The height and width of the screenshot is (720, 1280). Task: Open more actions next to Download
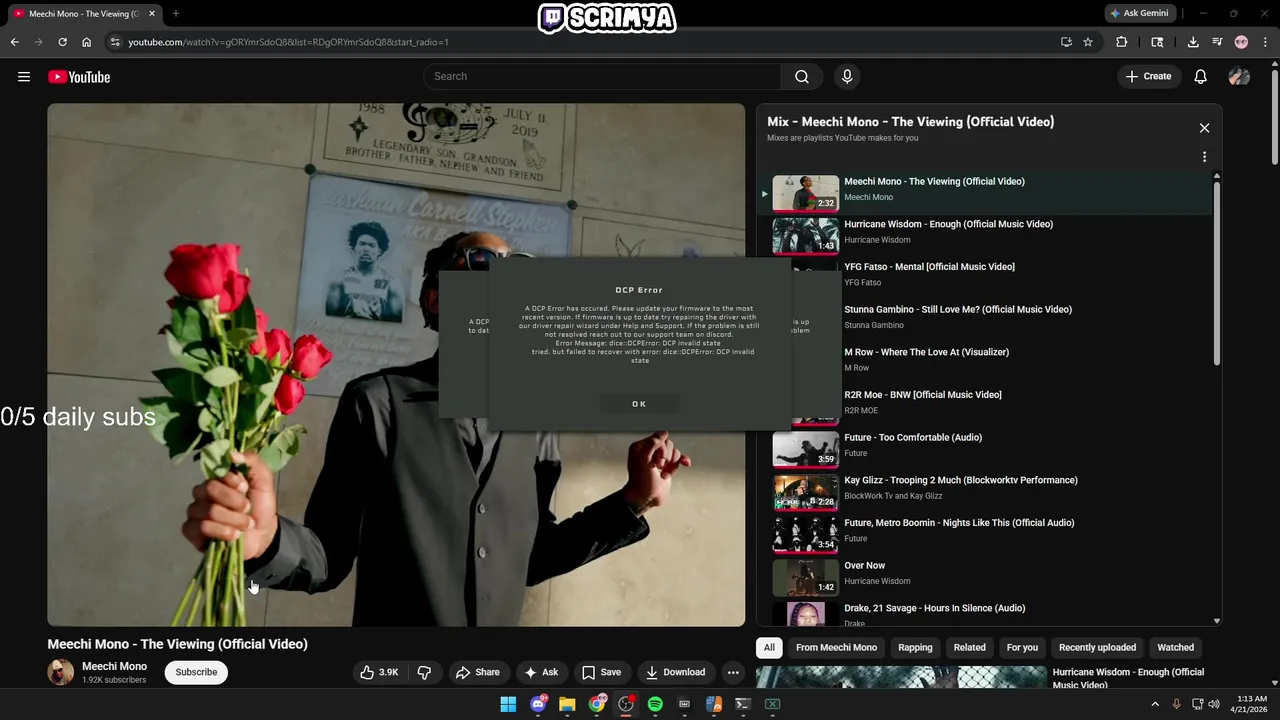point(733,672)
